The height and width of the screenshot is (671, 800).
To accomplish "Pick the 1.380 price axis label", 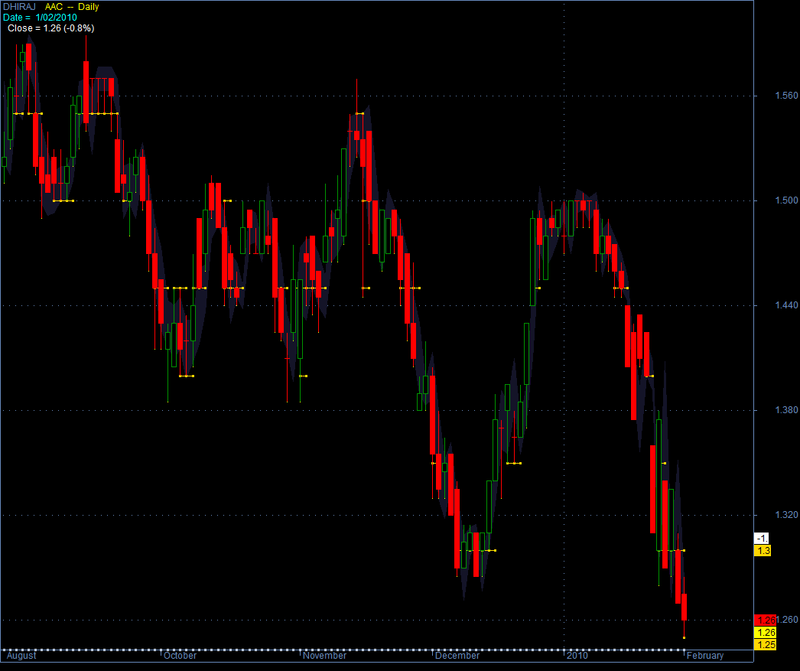I will pyautogui.click(x=786, y=410).
